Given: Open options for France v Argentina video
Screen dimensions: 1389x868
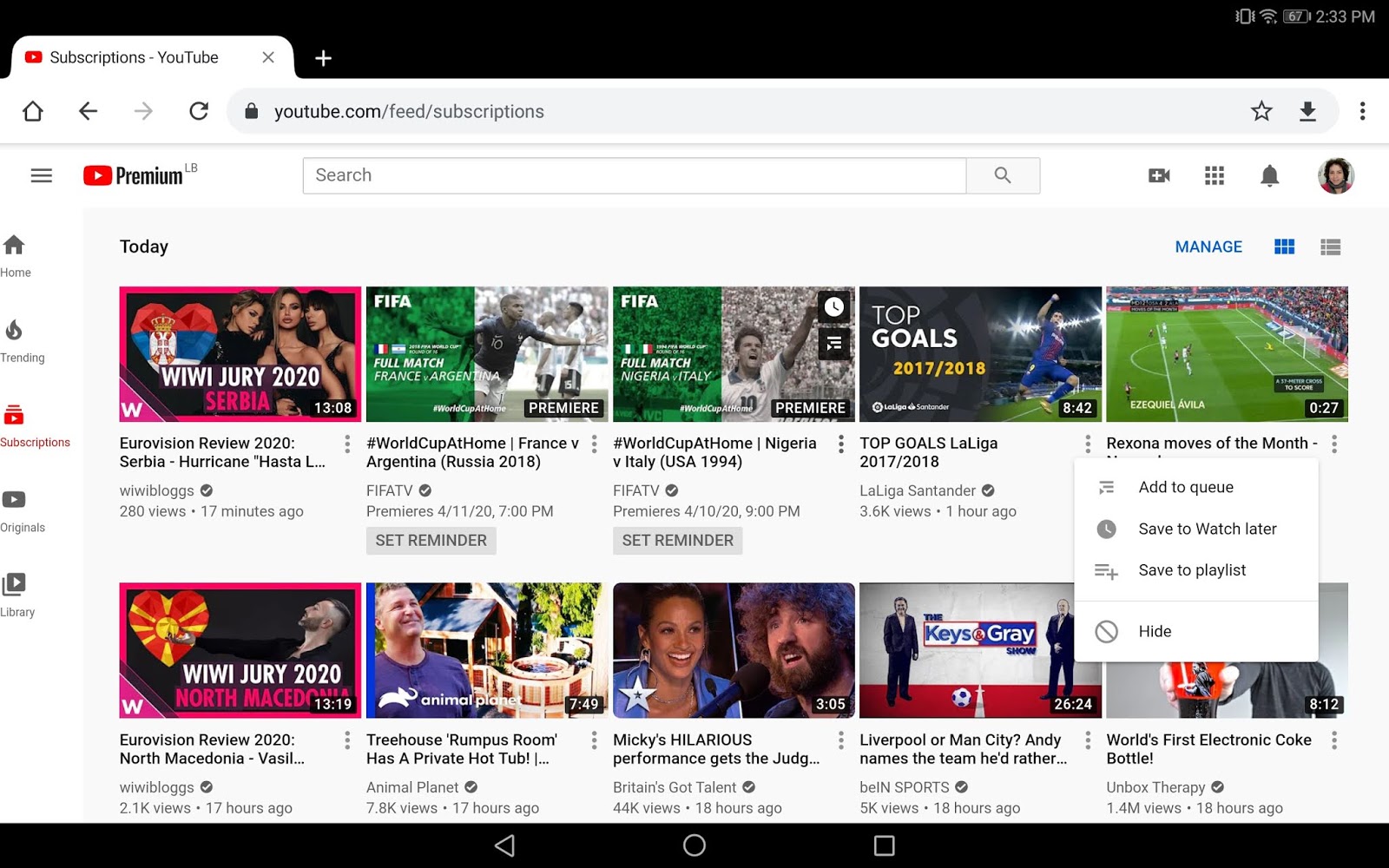Looking at the screenshot, I should coord(594,444).
